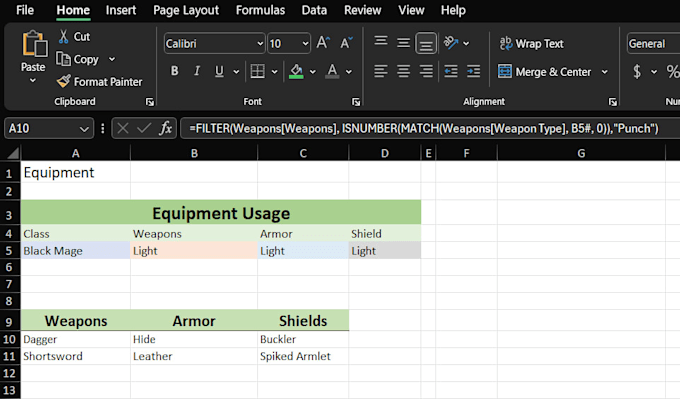Select the Equipment Usage merged header cell
The height and width of the screenshot is (399, 680).
point(221,213)
